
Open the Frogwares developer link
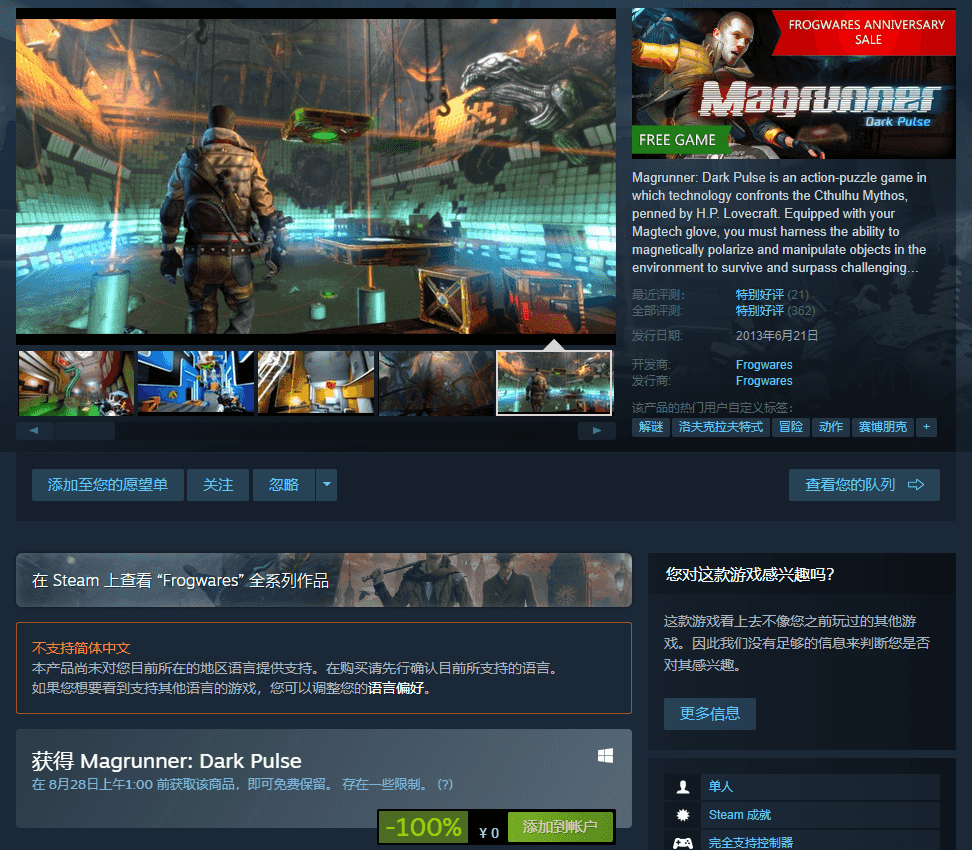764,365
